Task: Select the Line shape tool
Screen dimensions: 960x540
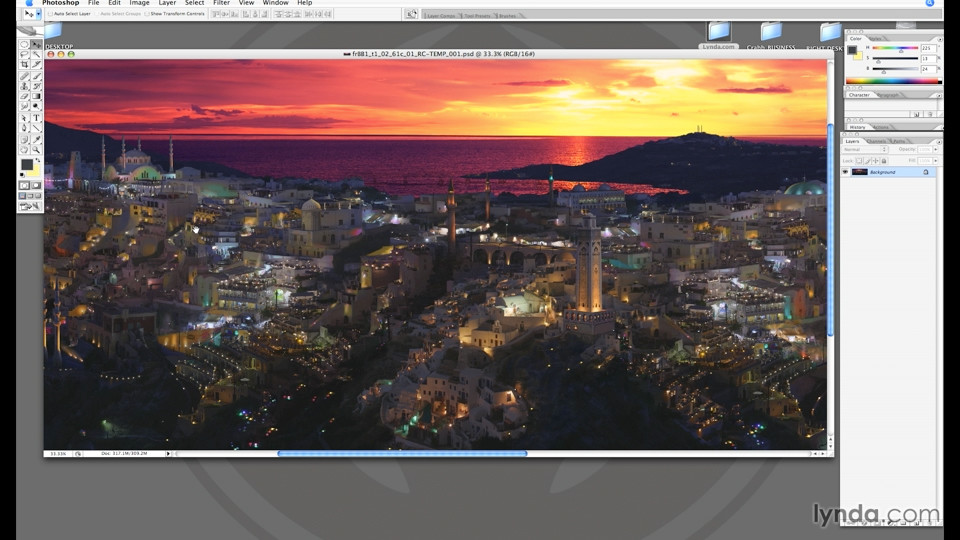Action: point(36,128)
